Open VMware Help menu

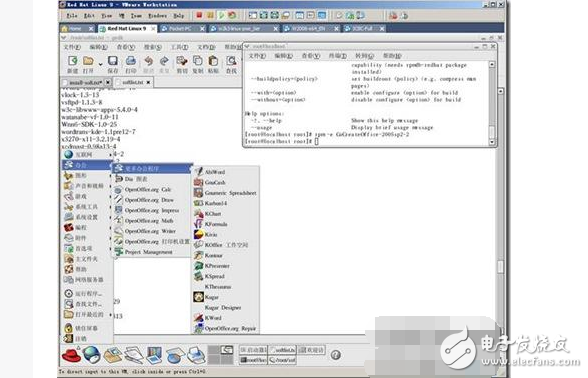click(x=179, y=16)
